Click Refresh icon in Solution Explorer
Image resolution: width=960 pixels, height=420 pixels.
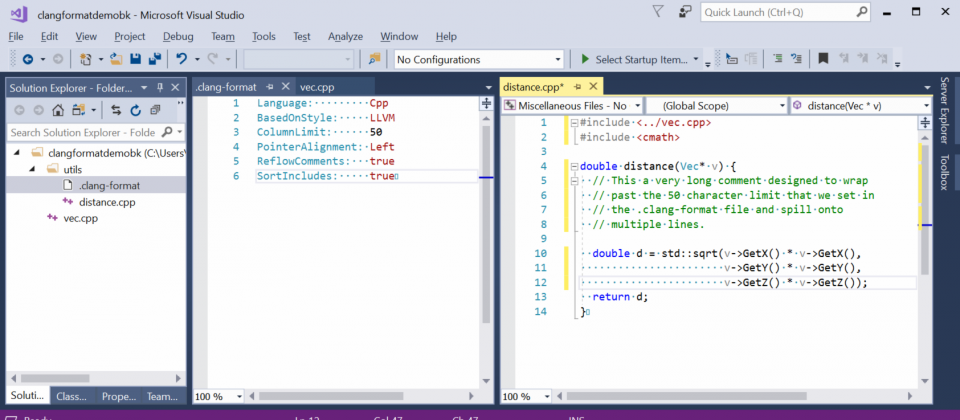[x=135, y=110]
